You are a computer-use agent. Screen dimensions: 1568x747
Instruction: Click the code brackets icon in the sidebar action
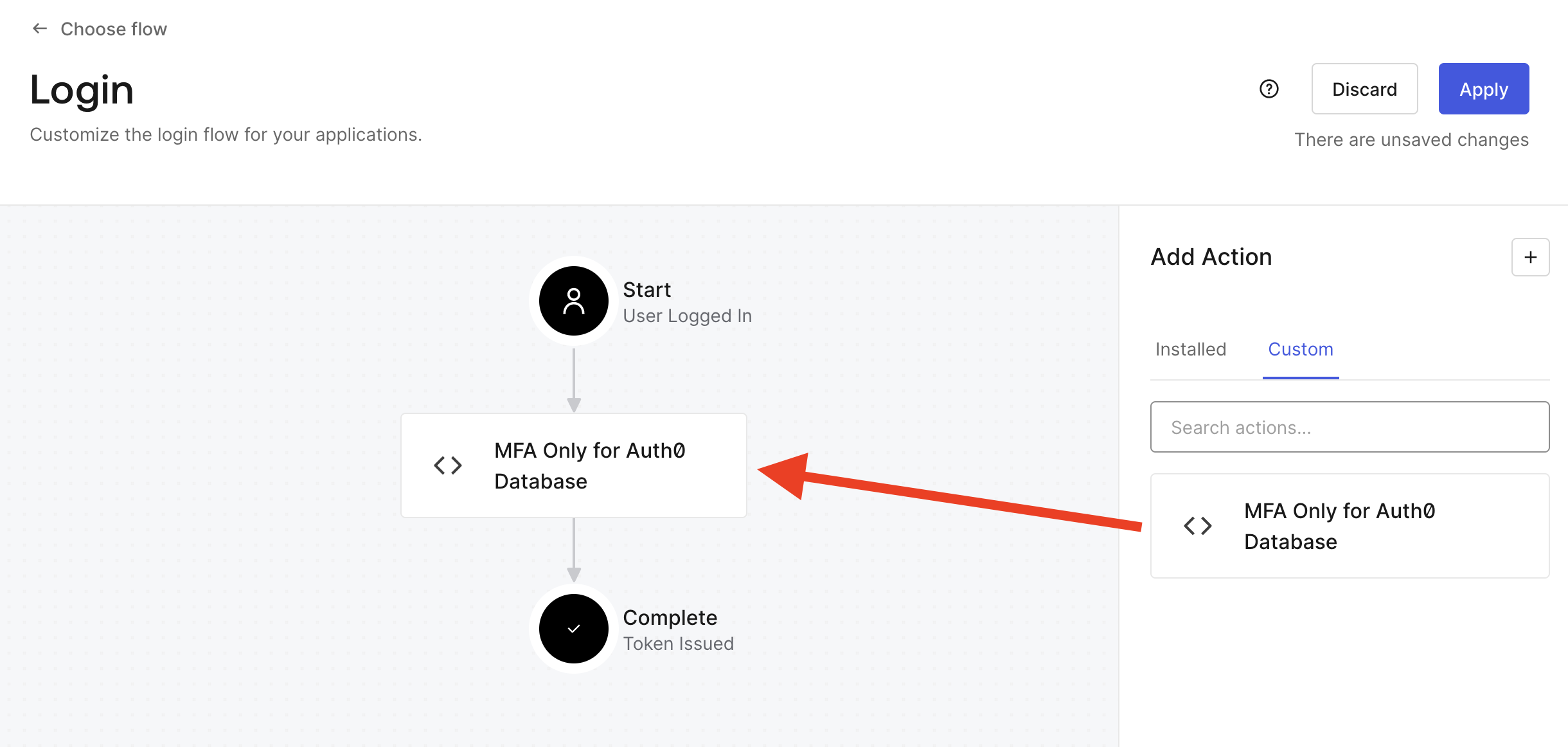pos(1198,525)
